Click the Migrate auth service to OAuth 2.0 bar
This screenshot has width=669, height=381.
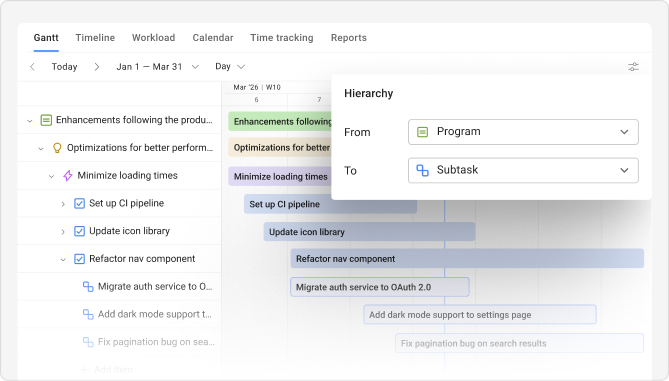point(380,287)
